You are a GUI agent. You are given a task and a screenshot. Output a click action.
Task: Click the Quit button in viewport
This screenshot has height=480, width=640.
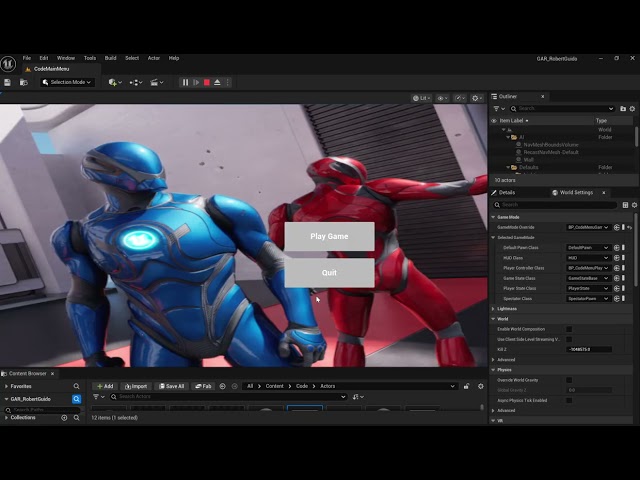(329, 273)
